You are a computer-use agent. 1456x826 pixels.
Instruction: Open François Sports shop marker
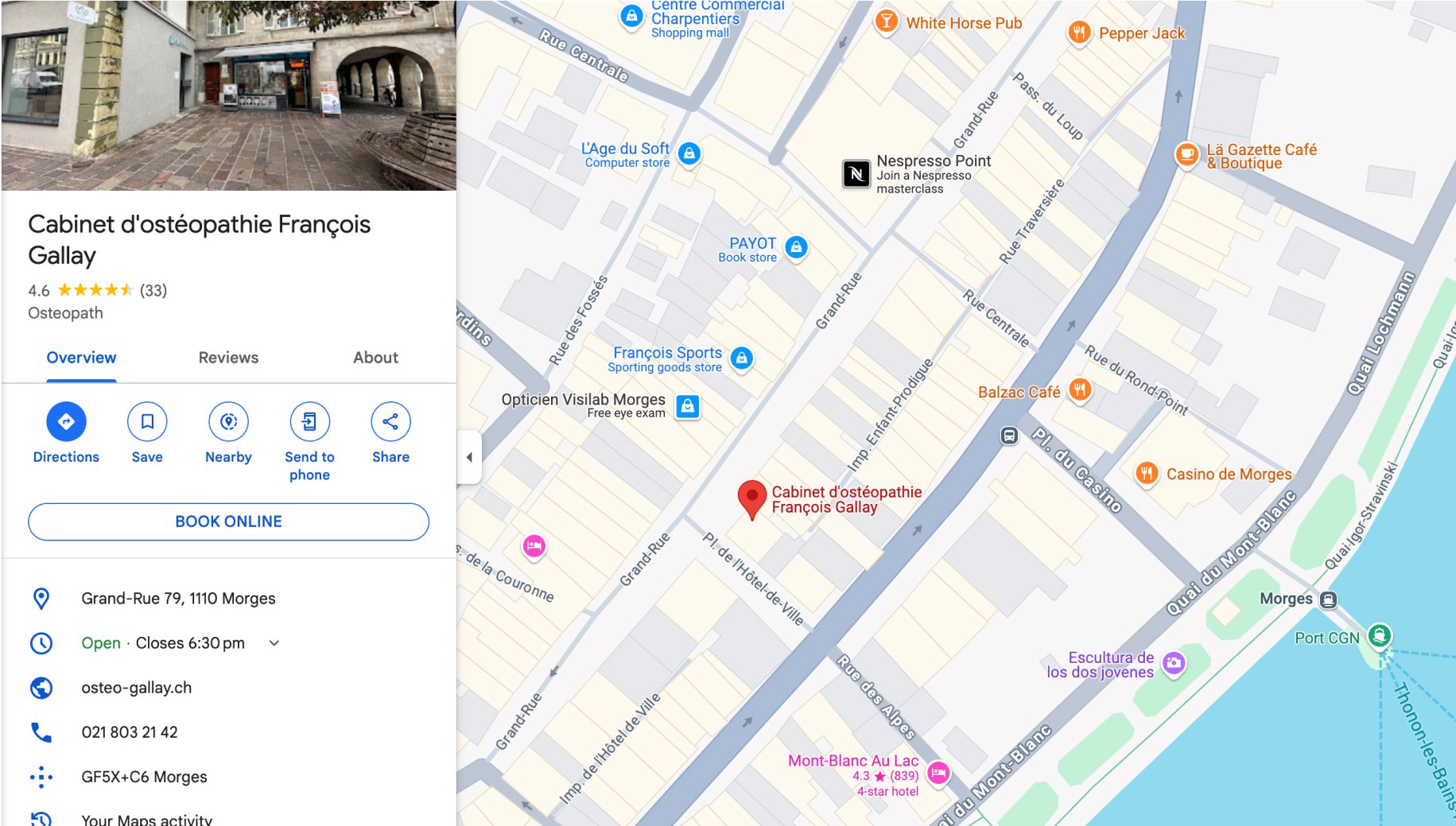(x=741, y=359)
